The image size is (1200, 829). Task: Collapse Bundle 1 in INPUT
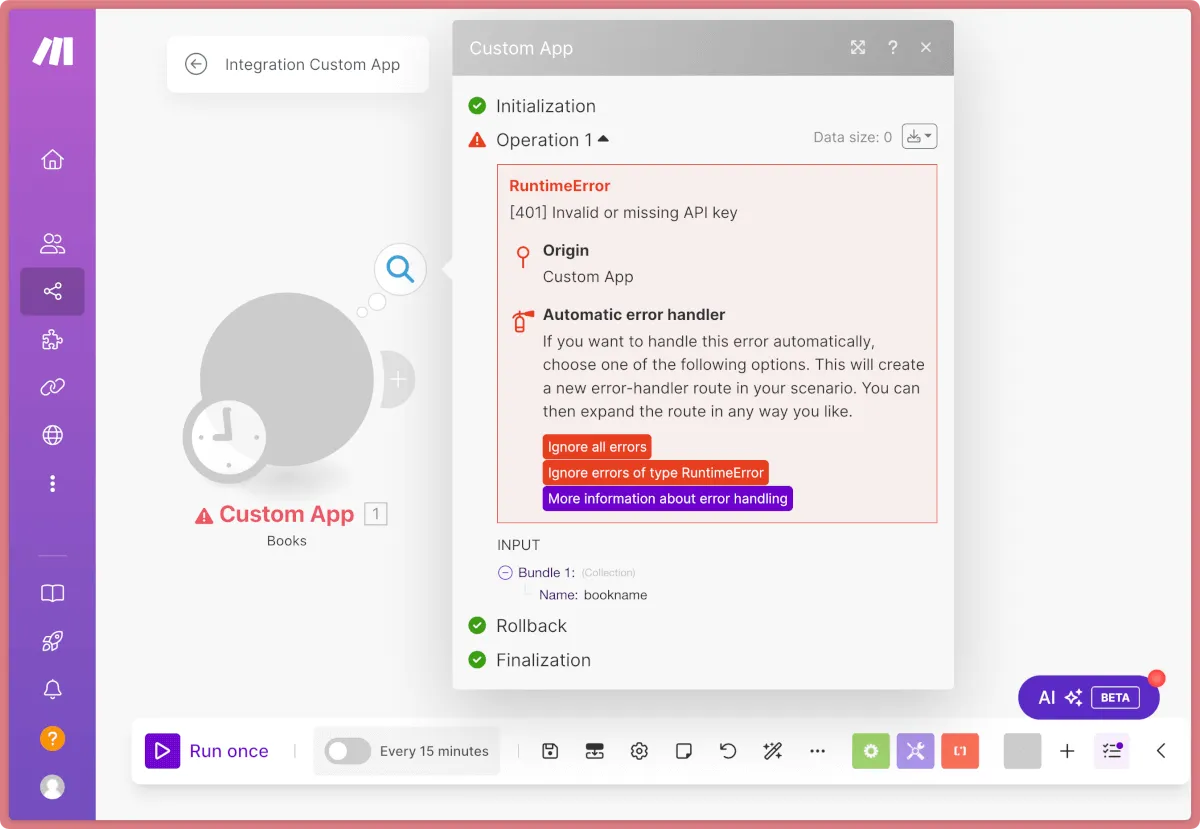(505, 573)
